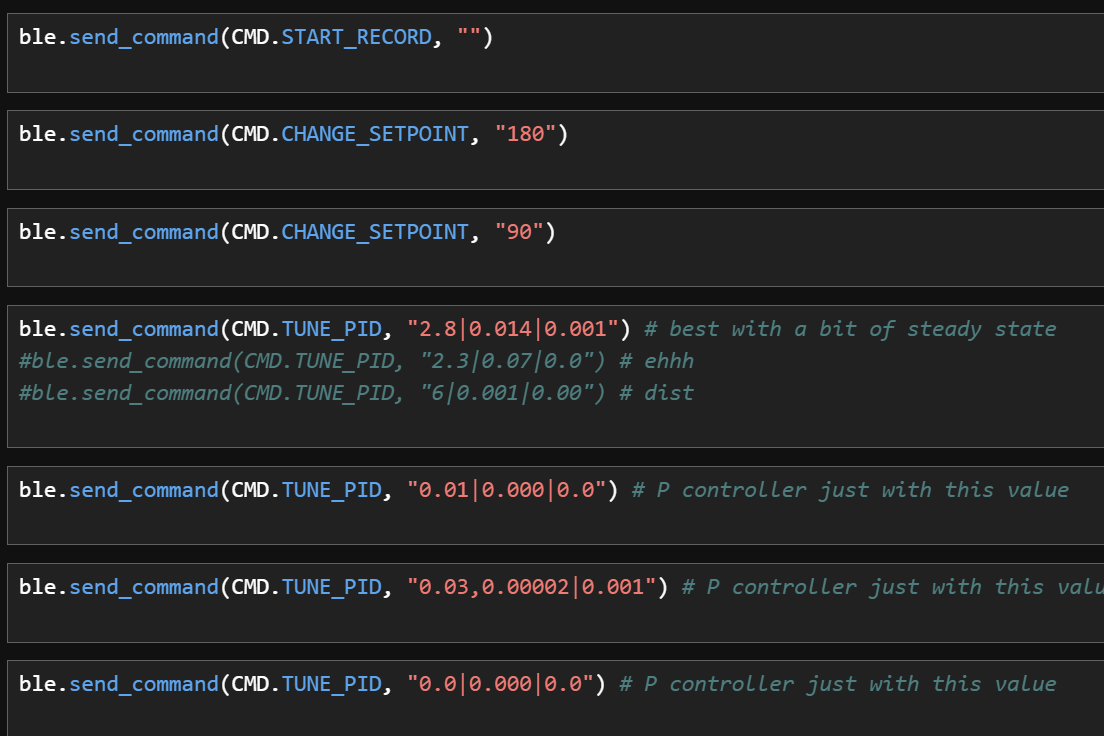The image size is (1104, 736).
Task: Click the commented line ending with "dist"
Action: click(x=355, y=393)
